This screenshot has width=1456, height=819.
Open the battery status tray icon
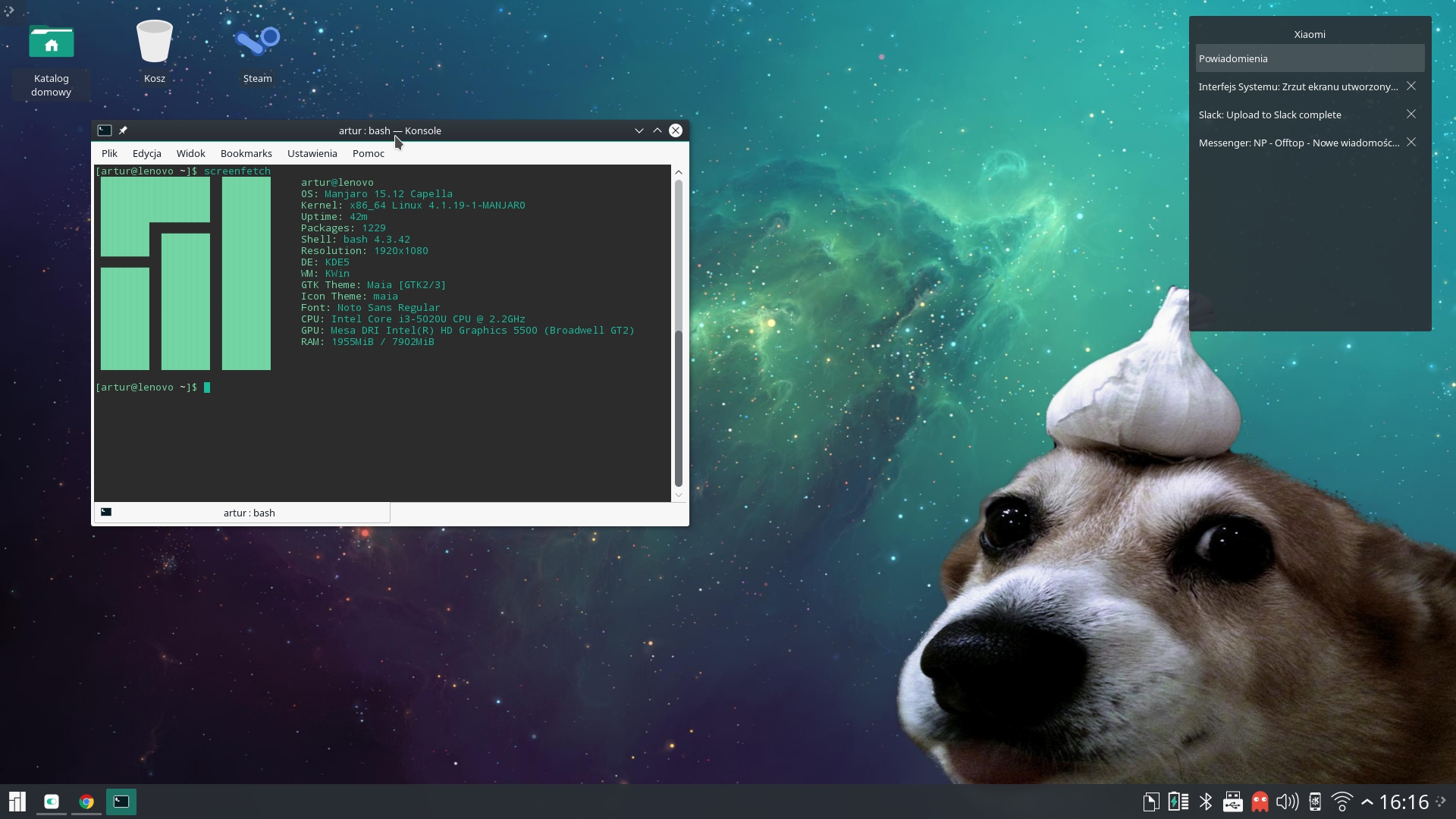pos(1178,802)
